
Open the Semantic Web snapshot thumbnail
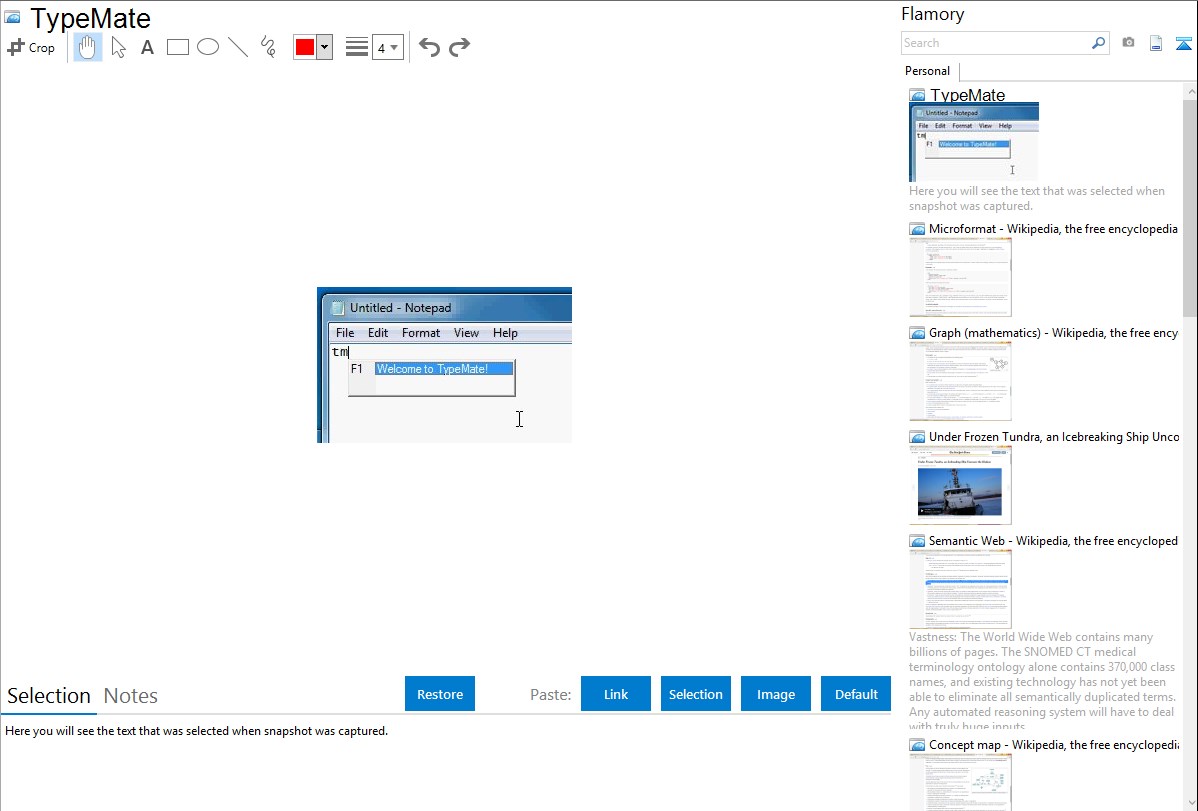960,589
